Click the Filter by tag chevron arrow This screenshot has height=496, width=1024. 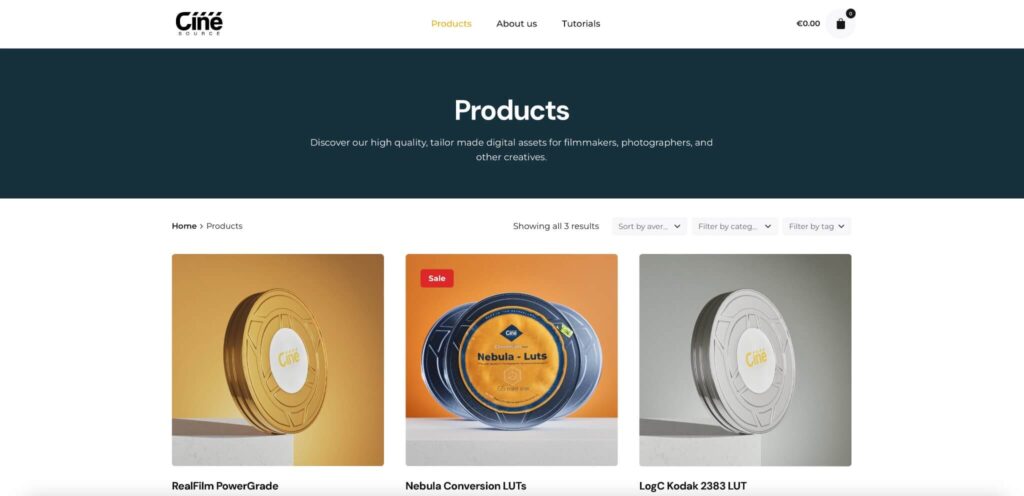tap(841, 226)
